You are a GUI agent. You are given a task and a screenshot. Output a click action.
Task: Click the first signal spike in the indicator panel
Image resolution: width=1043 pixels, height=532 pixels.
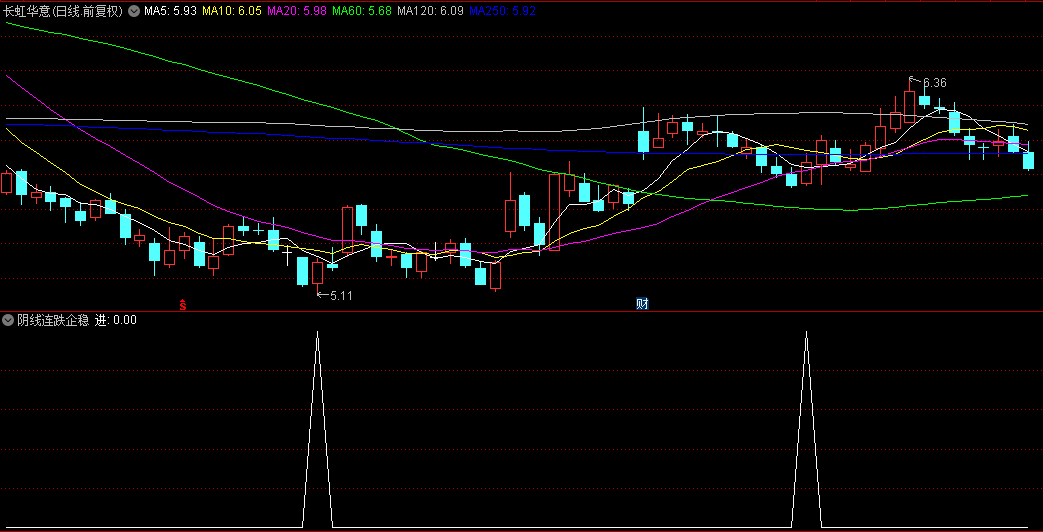(x=317, y=429)
